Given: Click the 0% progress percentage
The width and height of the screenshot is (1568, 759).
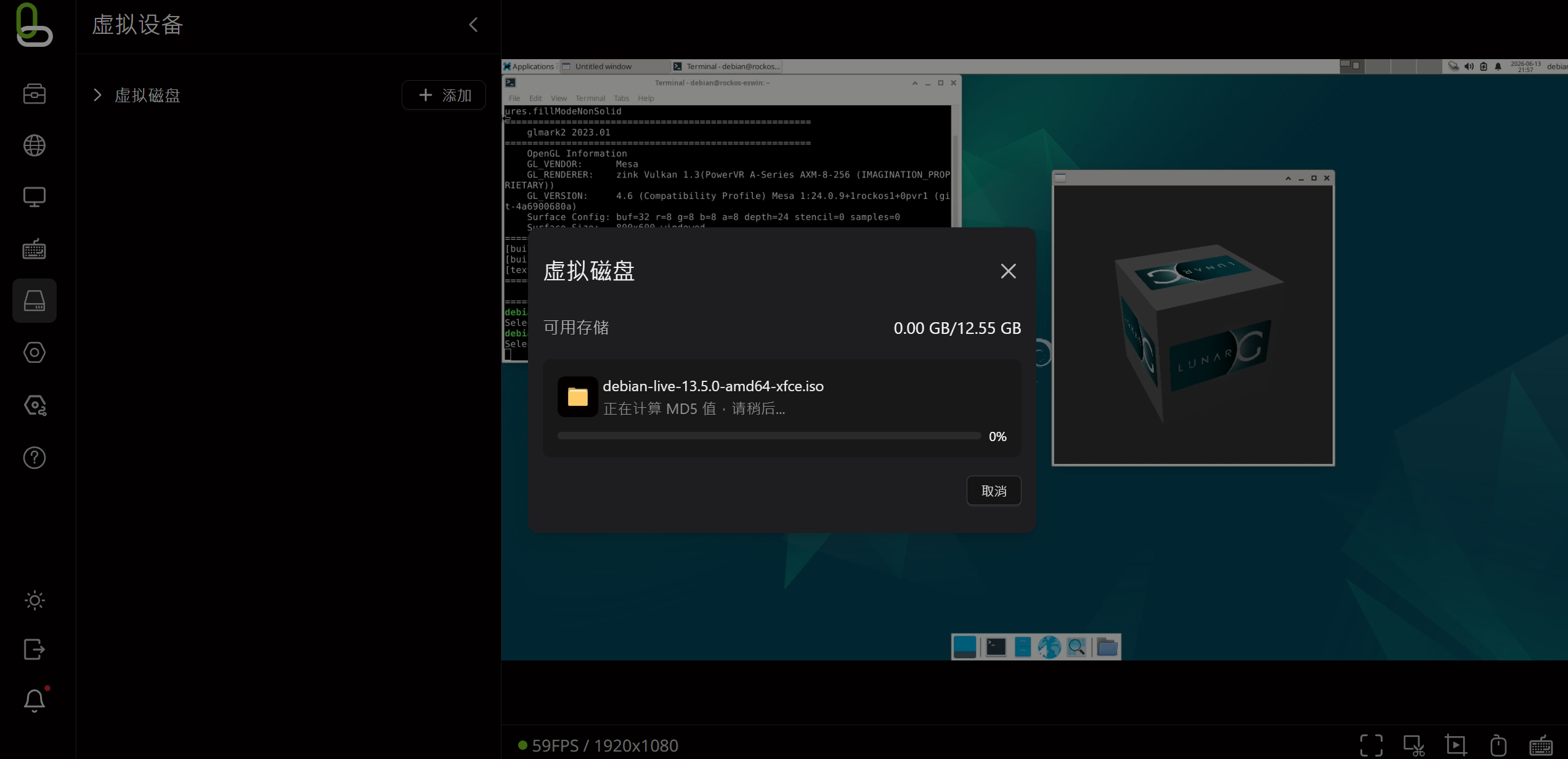Looking at the screenshot, I should coord(997,437).
